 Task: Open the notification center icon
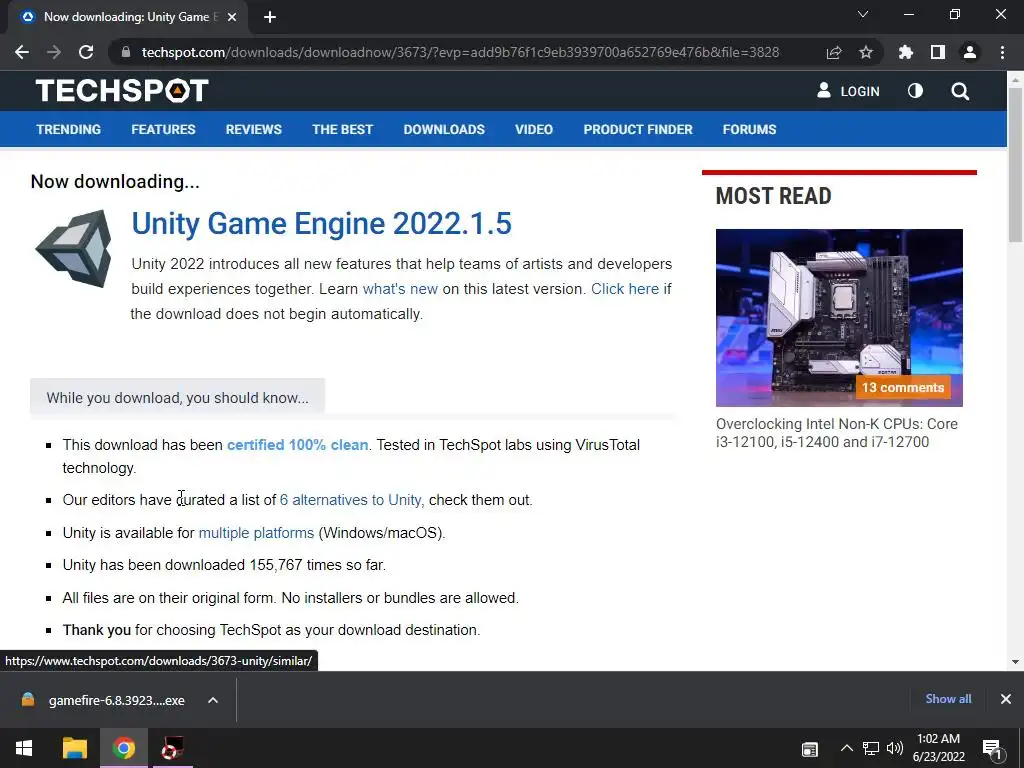992,749
